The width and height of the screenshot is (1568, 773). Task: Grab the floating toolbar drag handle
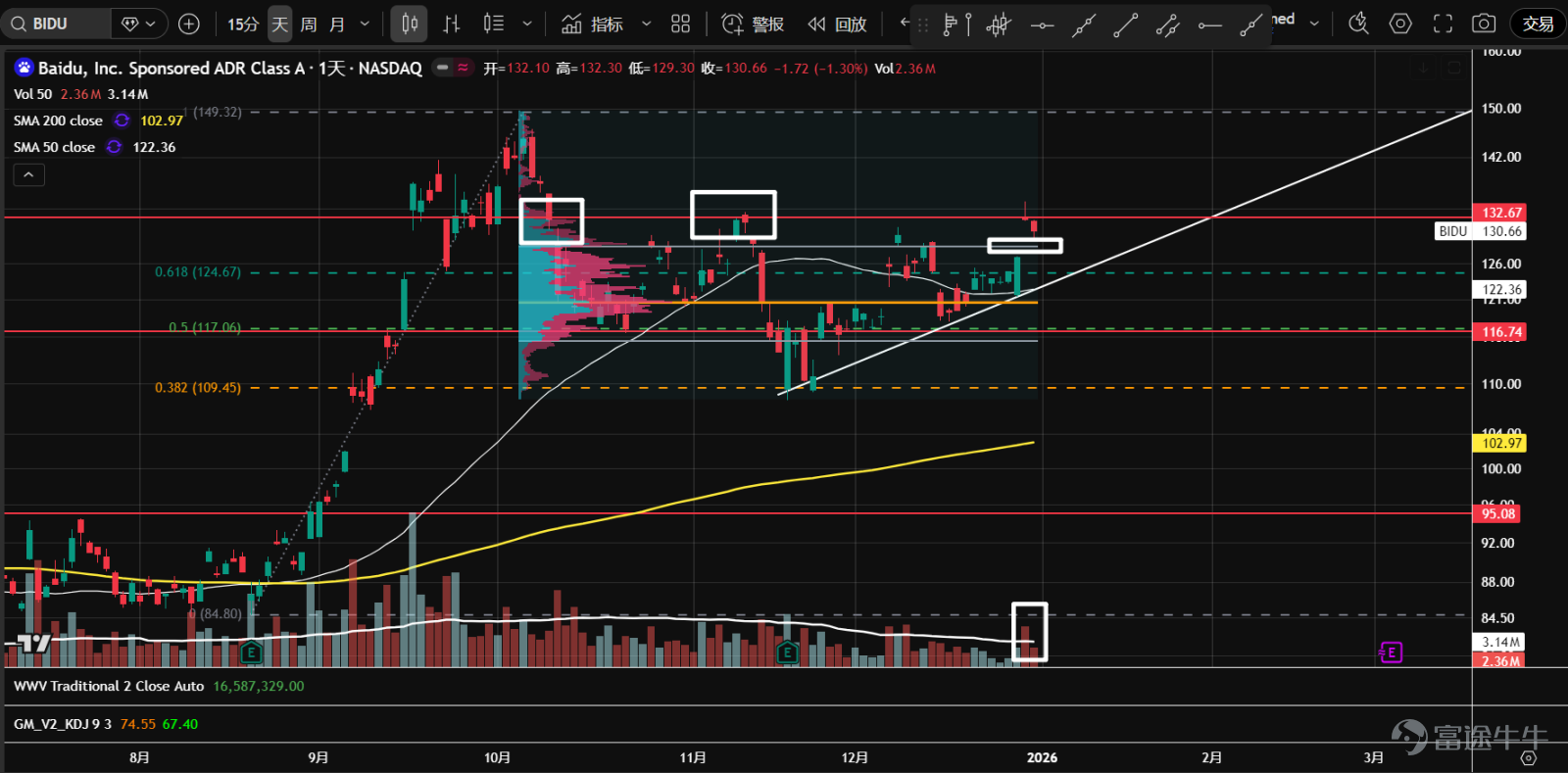coord(922,25)
